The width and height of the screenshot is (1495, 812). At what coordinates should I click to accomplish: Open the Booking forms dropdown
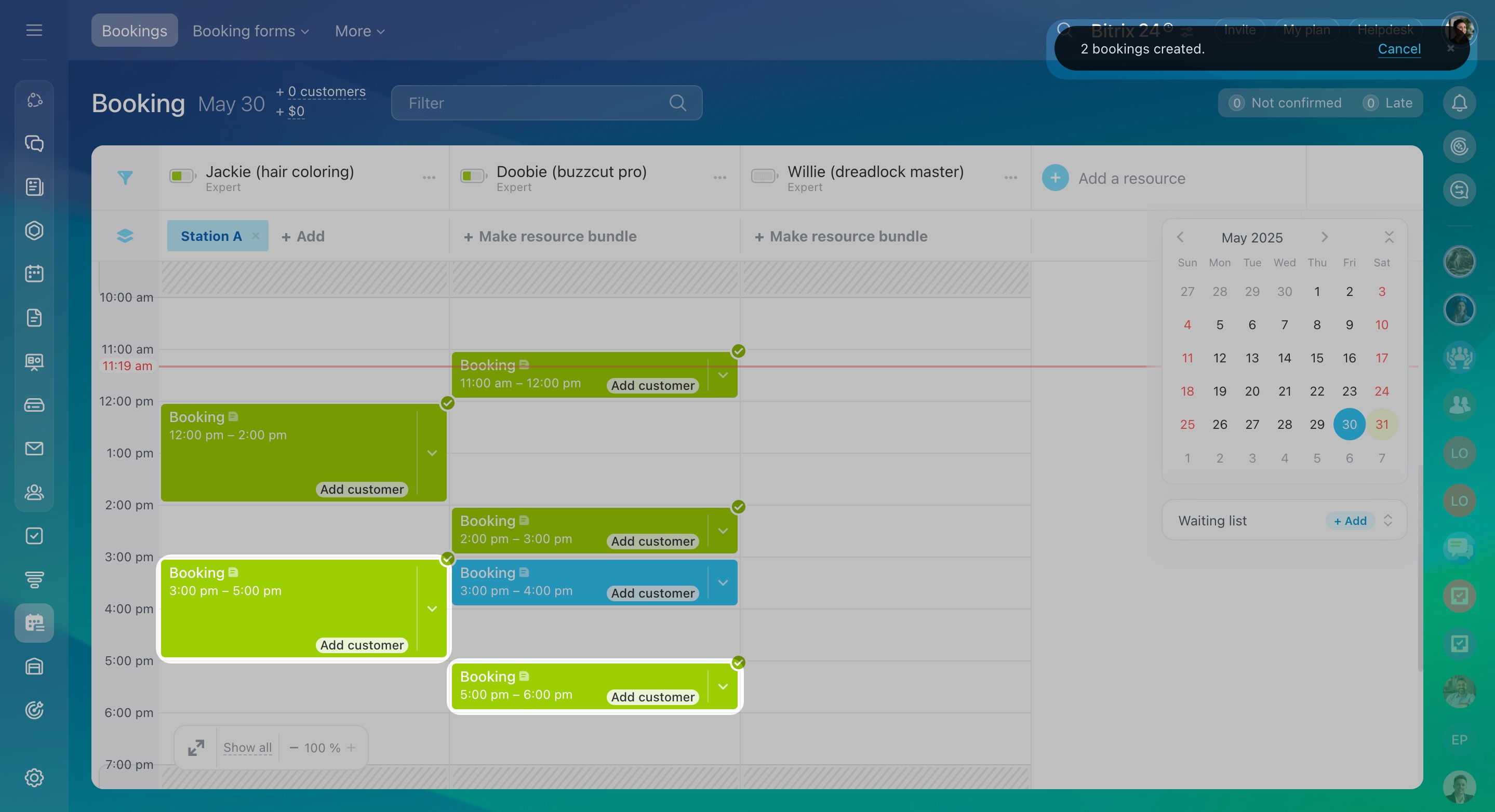click(x=250, y=31)
